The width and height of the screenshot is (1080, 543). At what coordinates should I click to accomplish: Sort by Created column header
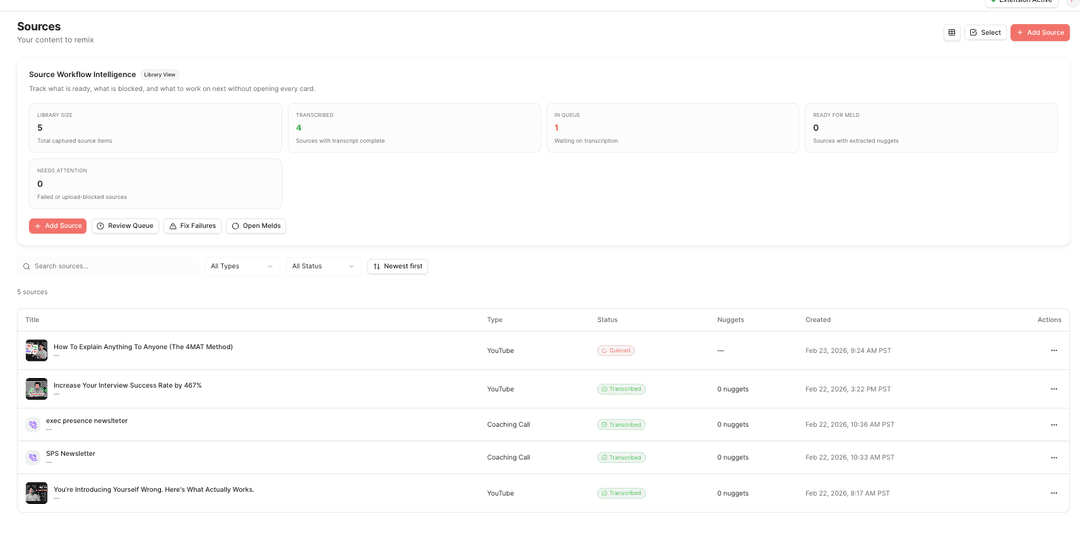pos(818,320)
